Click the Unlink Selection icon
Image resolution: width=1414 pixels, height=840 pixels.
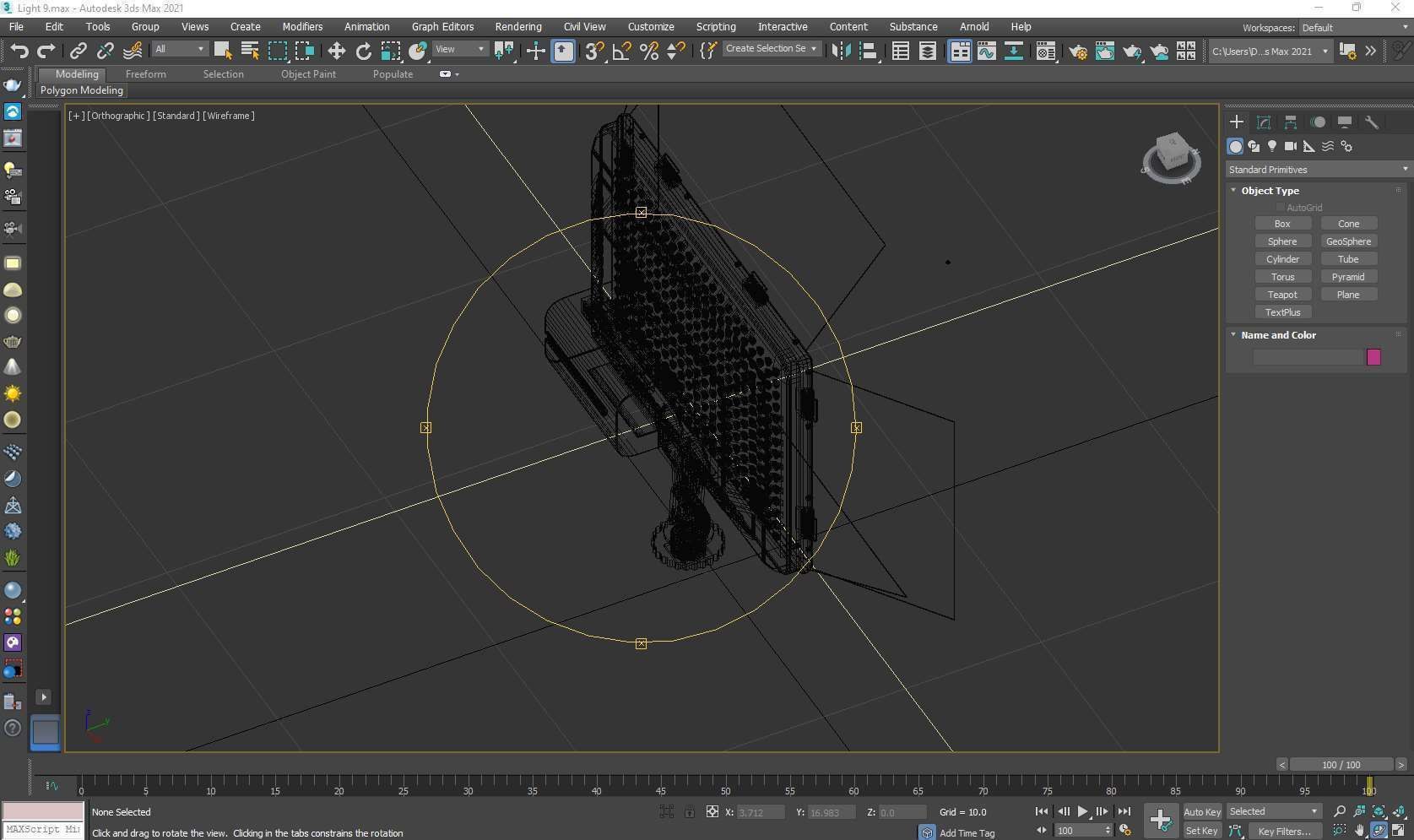105,51
